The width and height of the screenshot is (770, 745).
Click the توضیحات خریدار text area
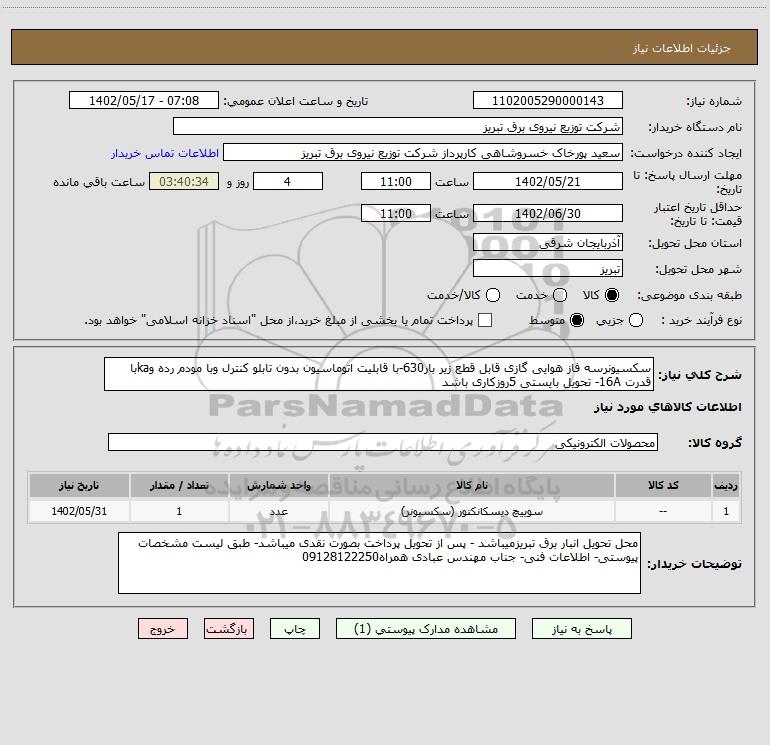coord(380,563)
